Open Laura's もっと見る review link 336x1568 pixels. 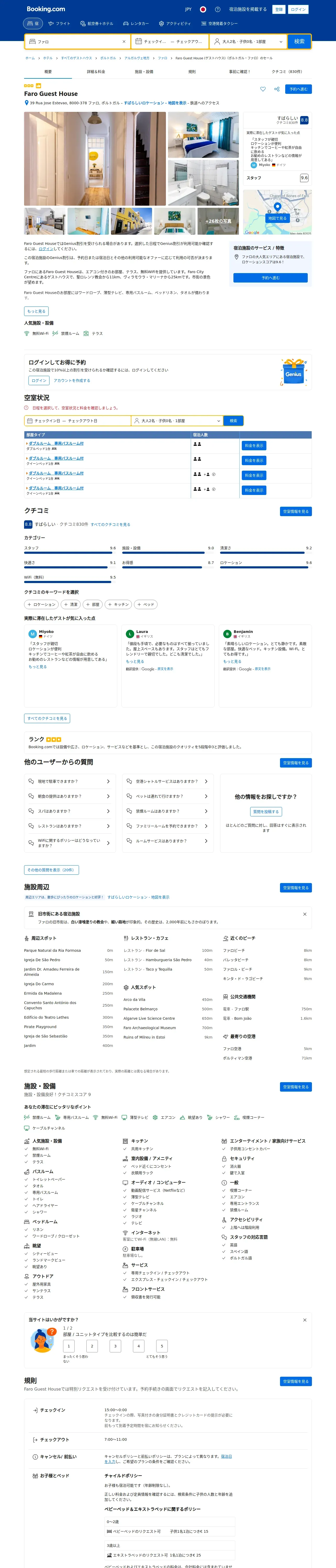coord(135,661)
